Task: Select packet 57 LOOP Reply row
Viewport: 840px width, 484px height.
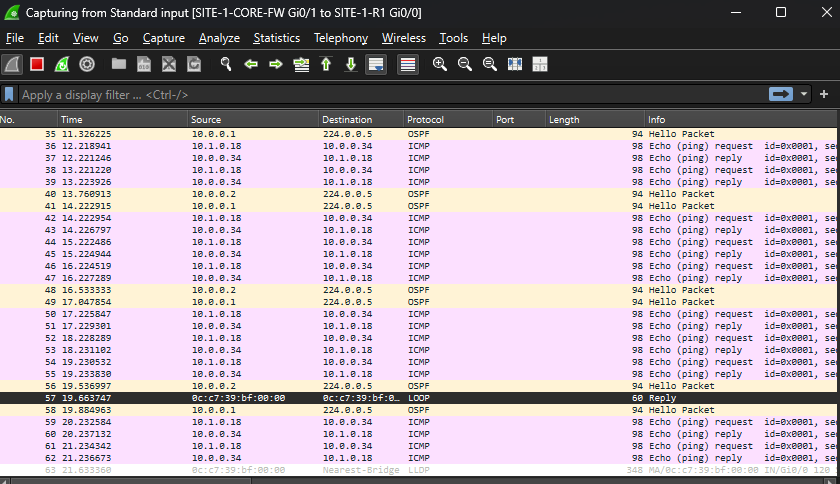Action: pos(418,398)
